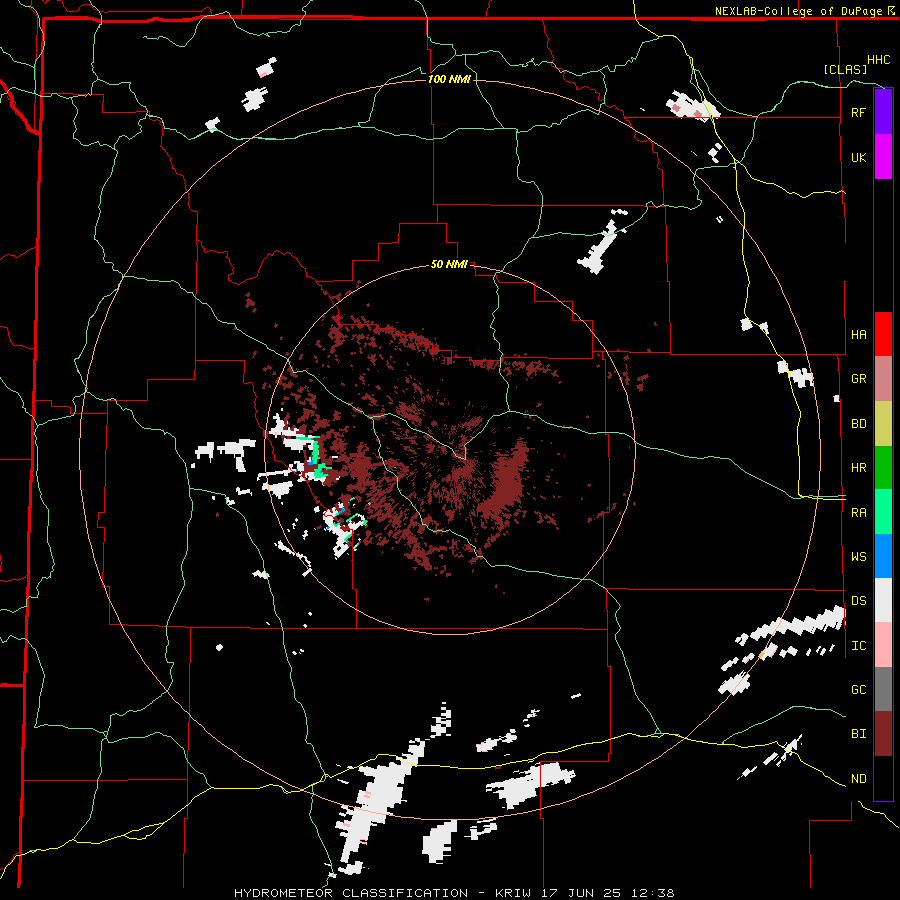900x900 pixels.
Task: Click the UK magenta legend swatch
Action: click(x=883, y=157)
